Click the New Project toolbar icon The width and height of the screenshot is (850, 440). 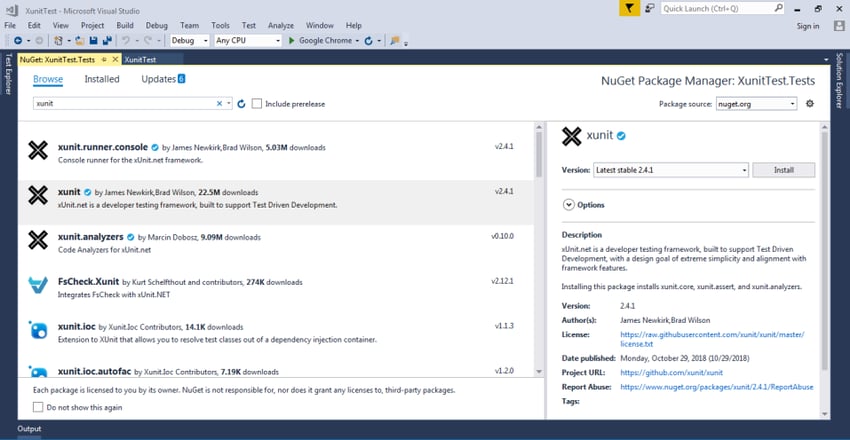[59, 41]
